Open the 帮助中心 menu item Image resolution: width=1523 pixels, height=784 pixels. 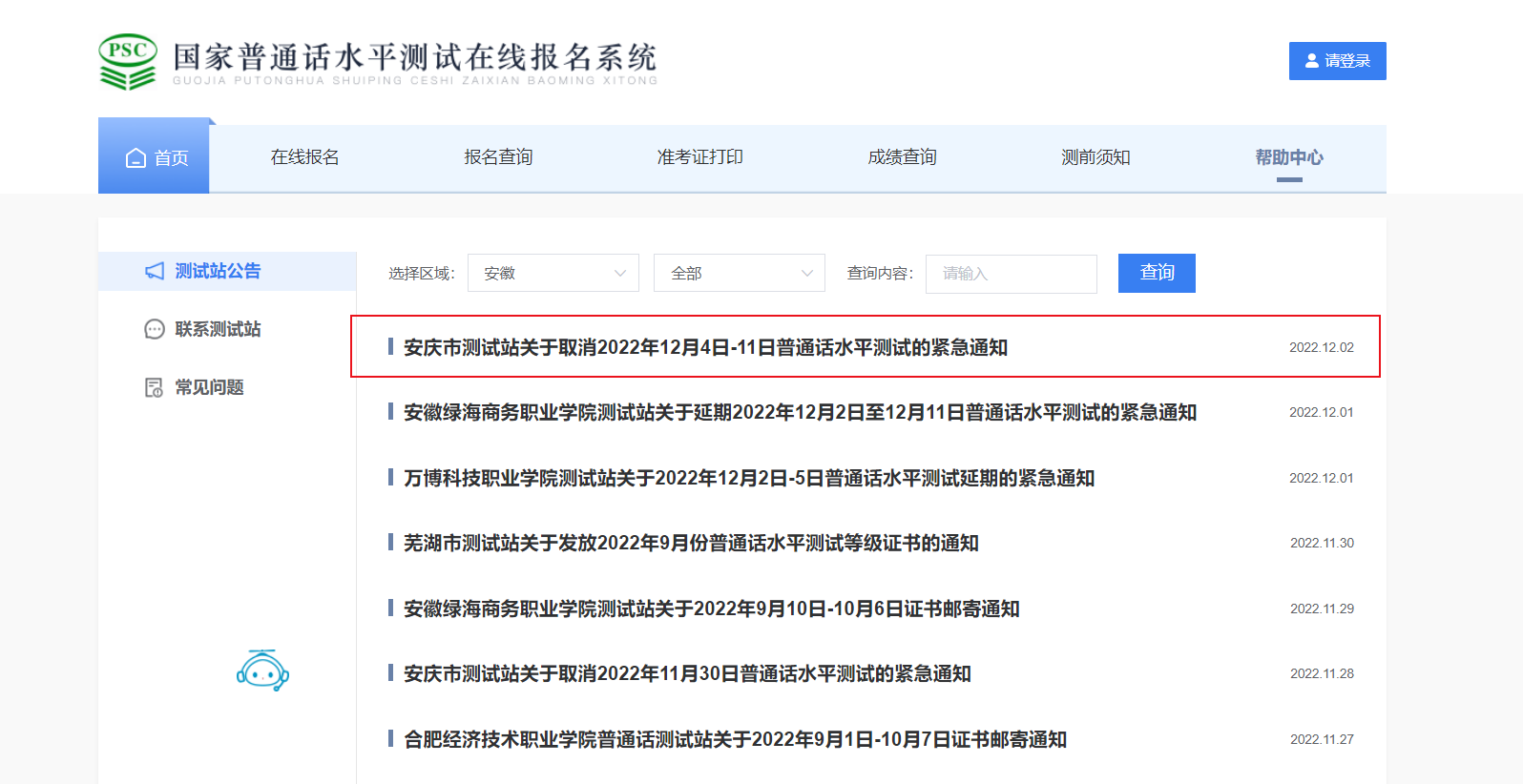coord(1289,157)
